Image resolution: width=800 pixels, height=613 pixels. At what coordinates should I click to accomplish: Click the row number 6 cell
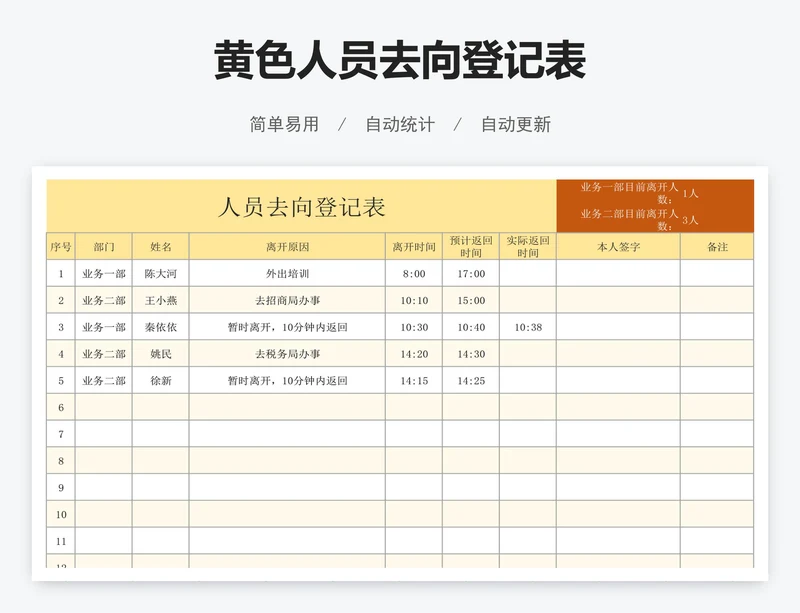click(61, 407)
